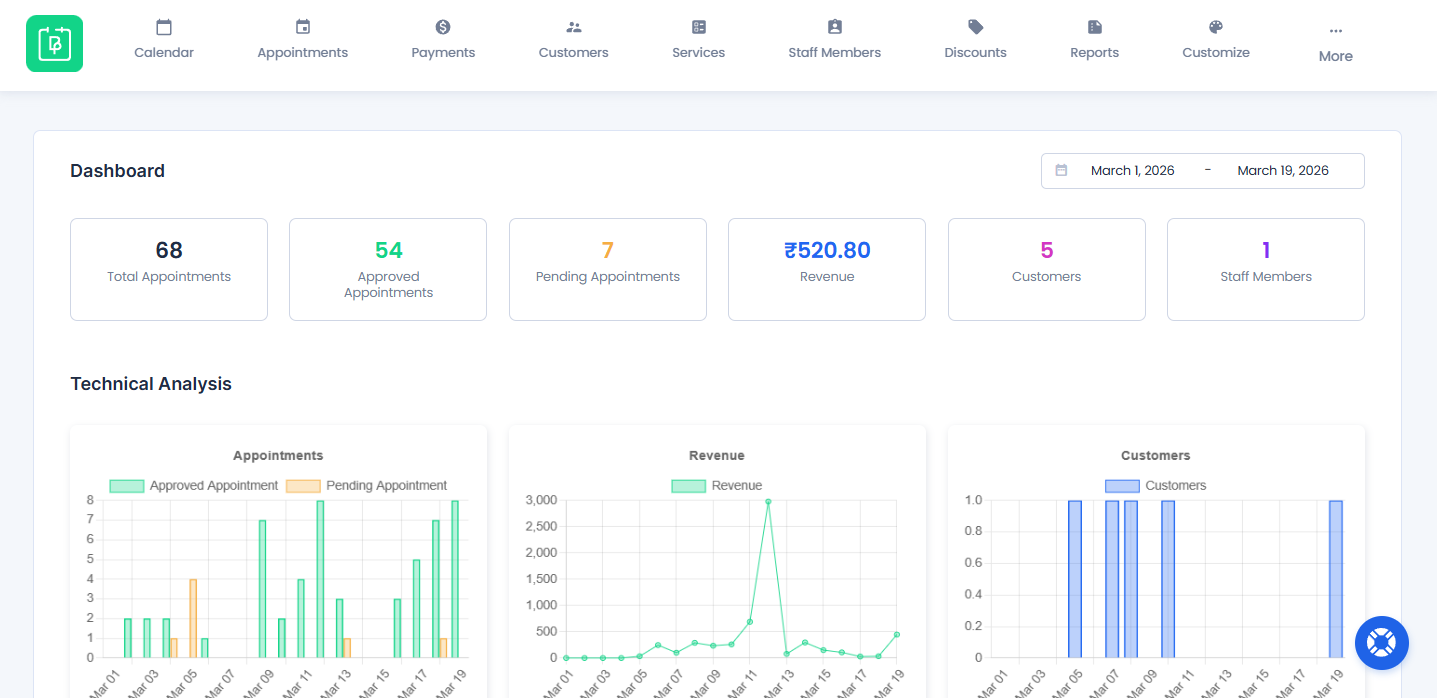Go to the Appointments tab
The width and height of the screenshot is (1437, 698).
tap(302, 40)
